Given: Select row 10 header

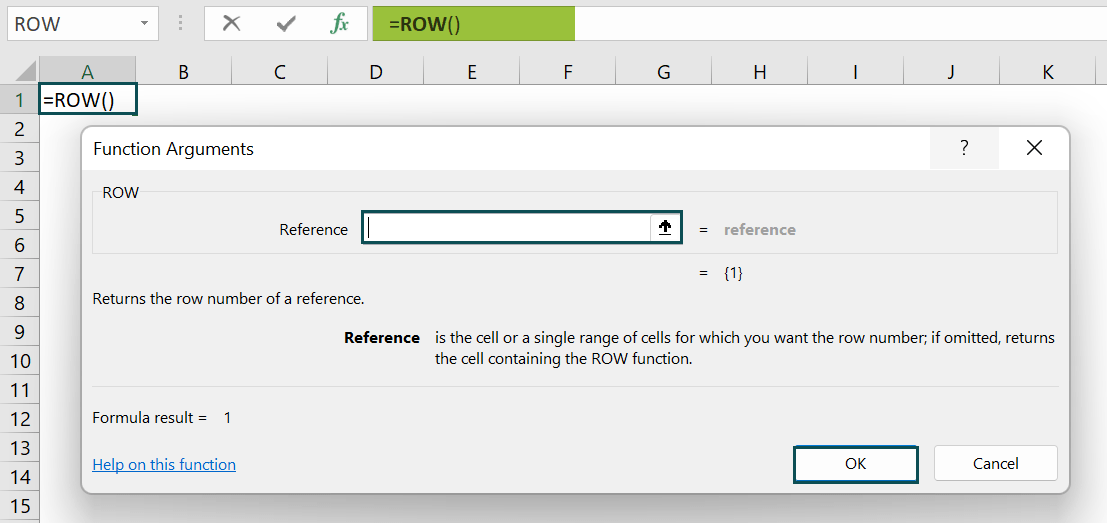Looking at the screenshot, I should point(20,361).
